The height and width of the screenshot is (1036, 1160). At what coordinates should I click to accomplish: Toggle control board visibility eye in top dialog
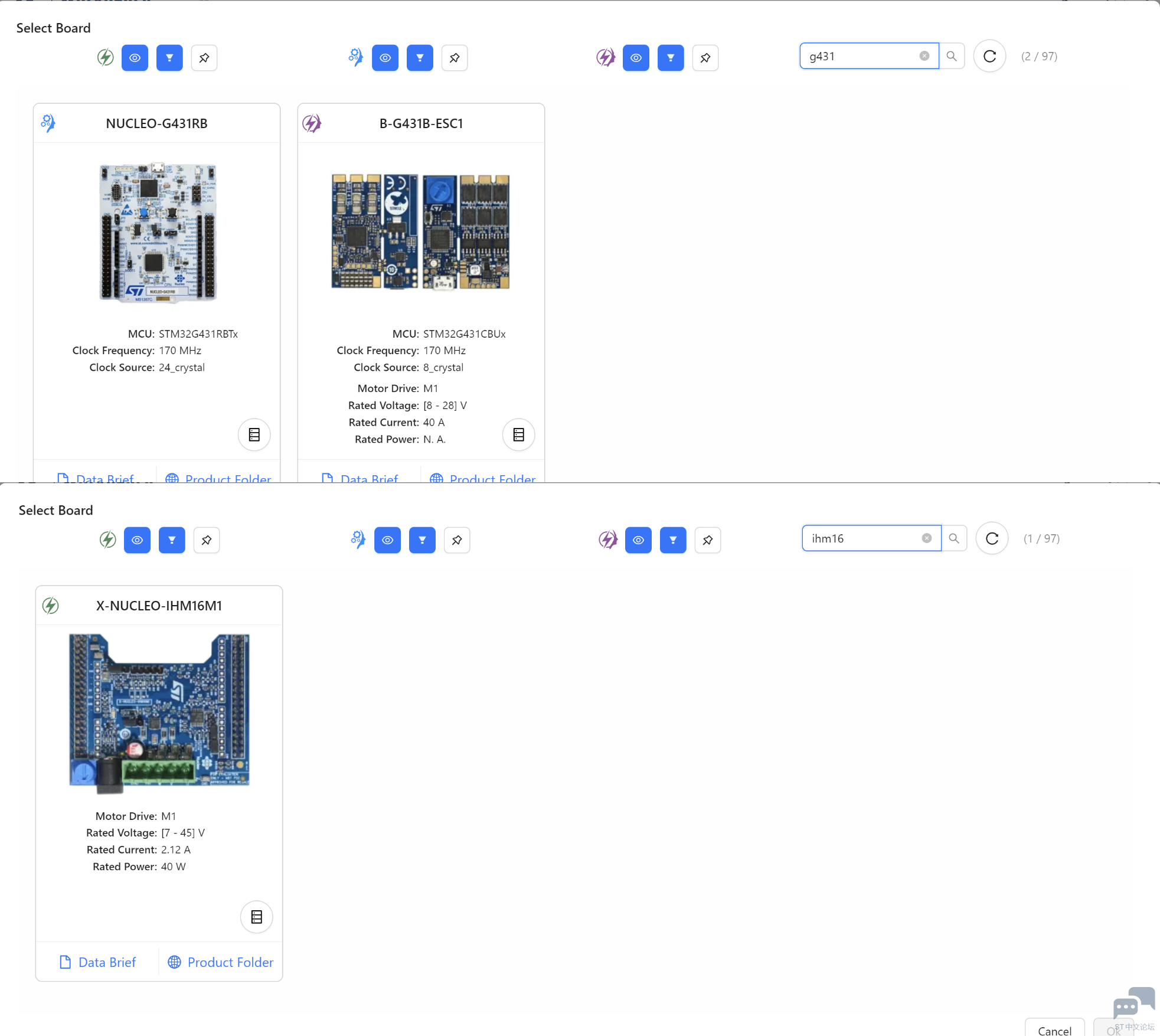pos(385,58)
